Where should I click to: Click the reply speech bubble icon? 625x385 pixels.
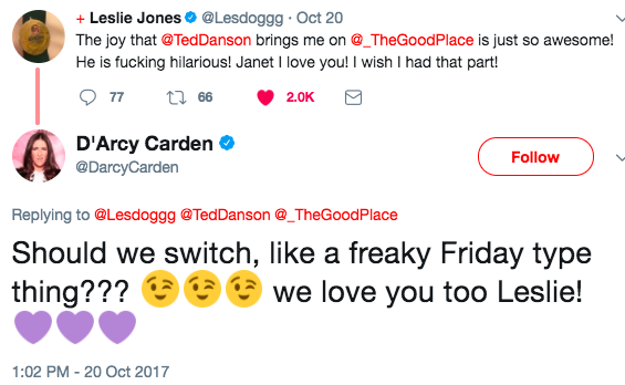point(88,97)
